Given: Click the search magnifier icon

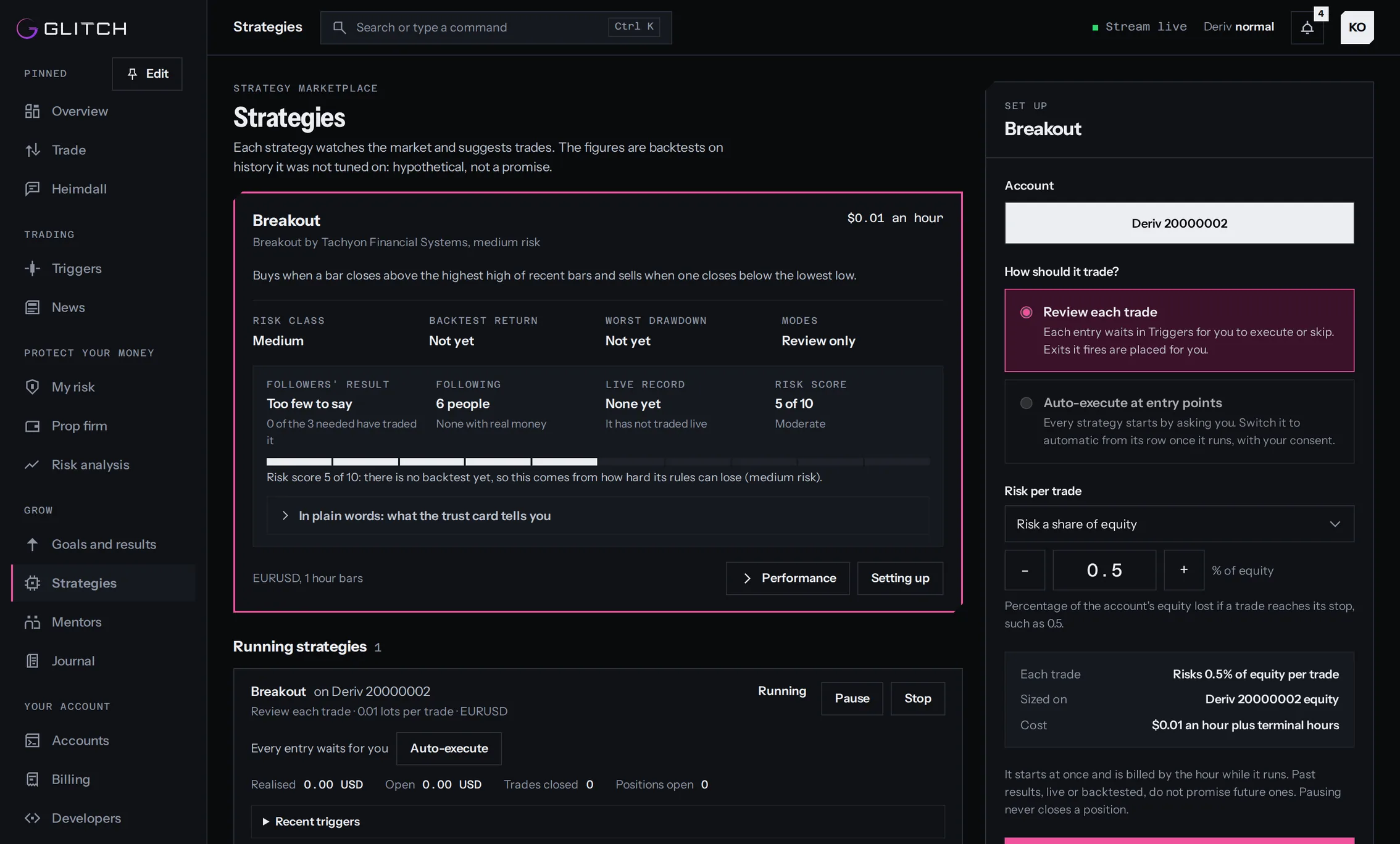Looking at the screenshot, I should point(339,27).
